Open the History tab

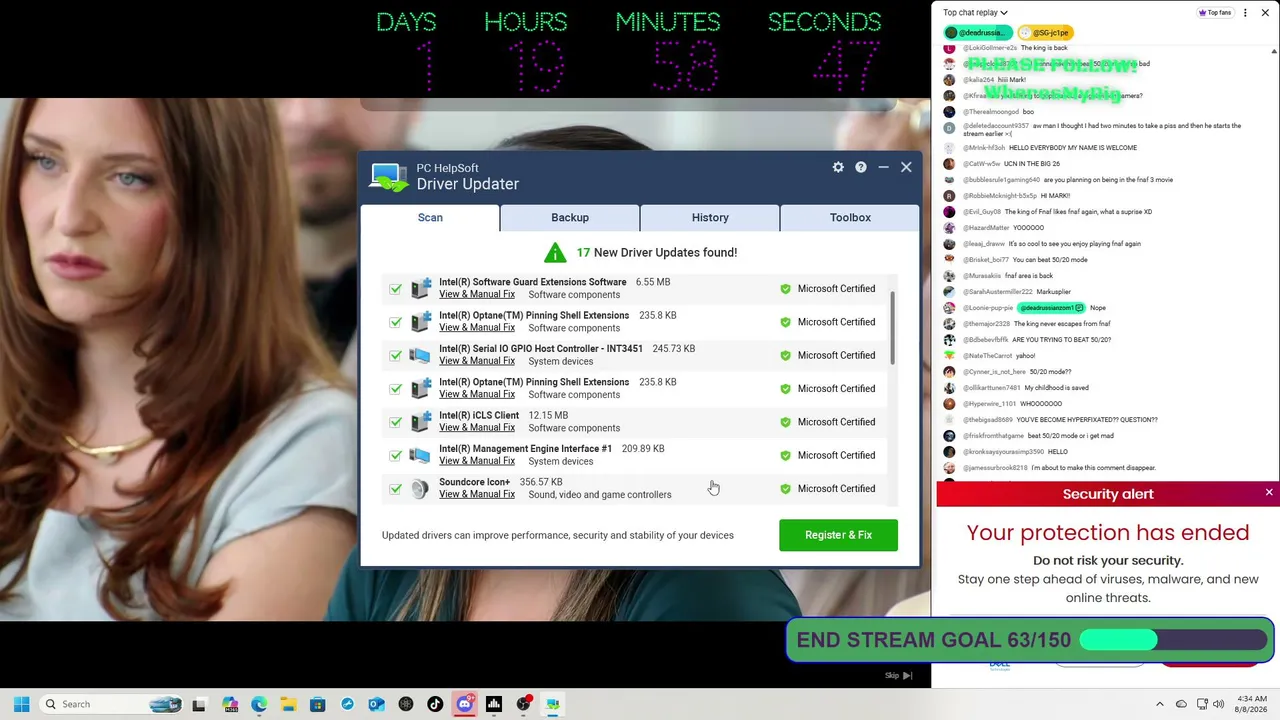(710, 217)
